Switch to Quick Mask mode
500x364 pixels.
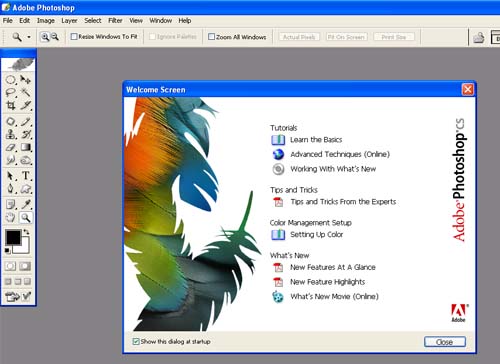25,266
